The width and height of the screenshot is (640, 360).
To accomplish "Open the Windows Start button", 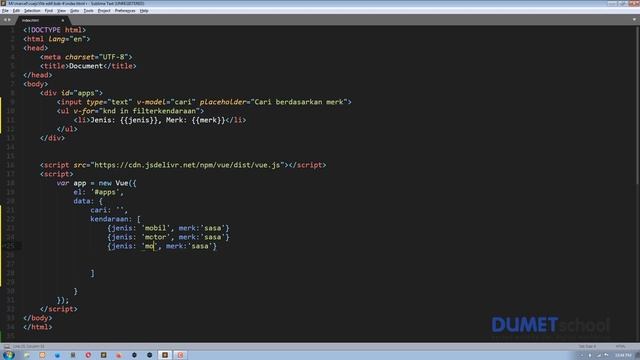I will click(9, 355).
